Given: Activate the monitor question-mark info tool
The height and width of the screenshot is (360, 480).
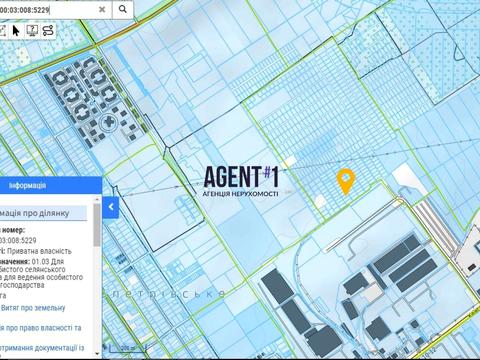Looking at the screenshot, I should 32,30.
